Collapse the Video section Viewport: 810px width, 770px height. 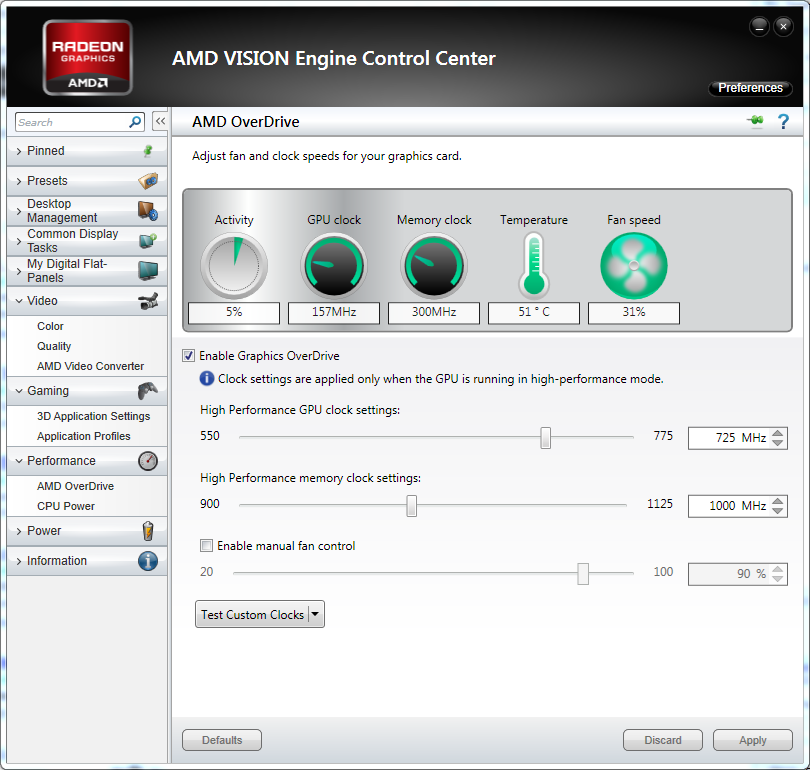(x=87, y=301)
